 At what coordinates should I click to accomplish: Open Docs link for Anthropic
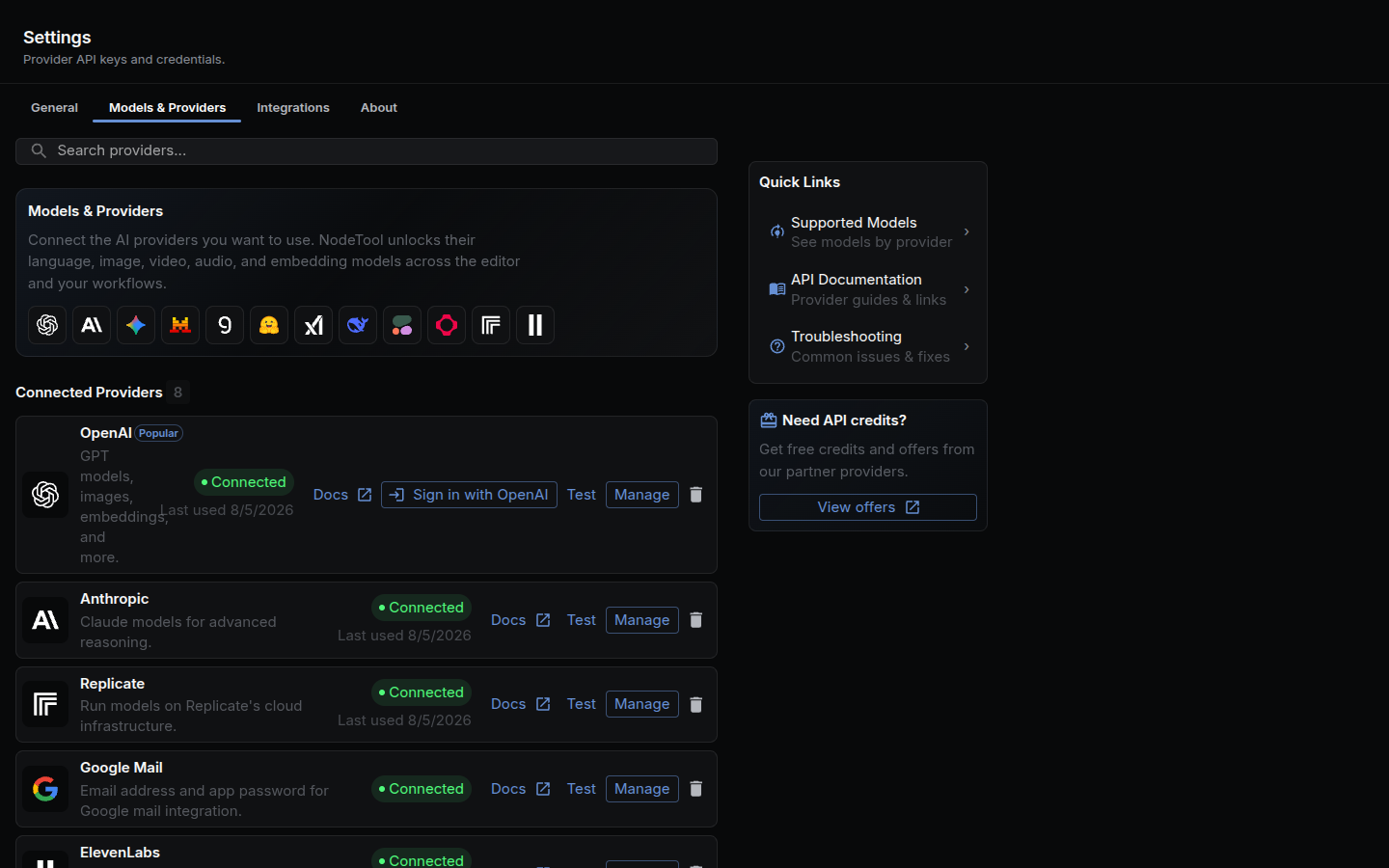point(520,620)
